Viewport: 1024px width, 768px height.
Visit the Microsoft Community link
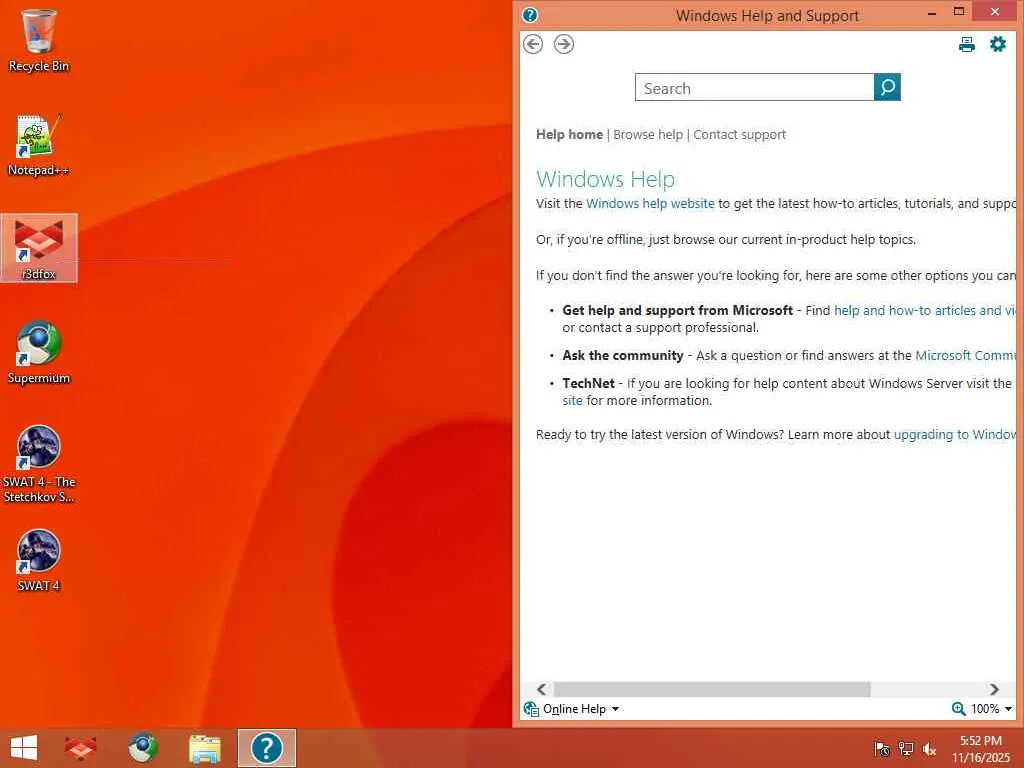pyautogui.click(x=965, y=356)
